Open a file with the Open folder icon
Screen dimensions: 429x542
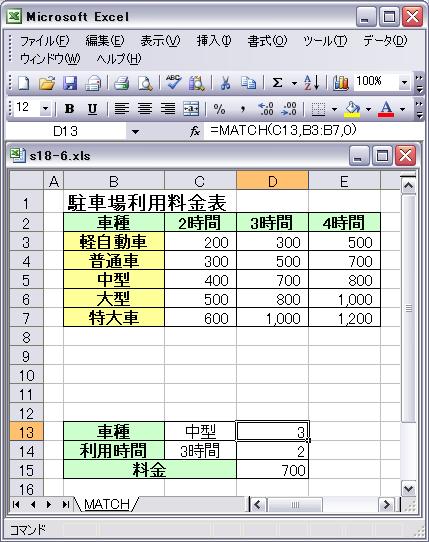click(47, 83)
